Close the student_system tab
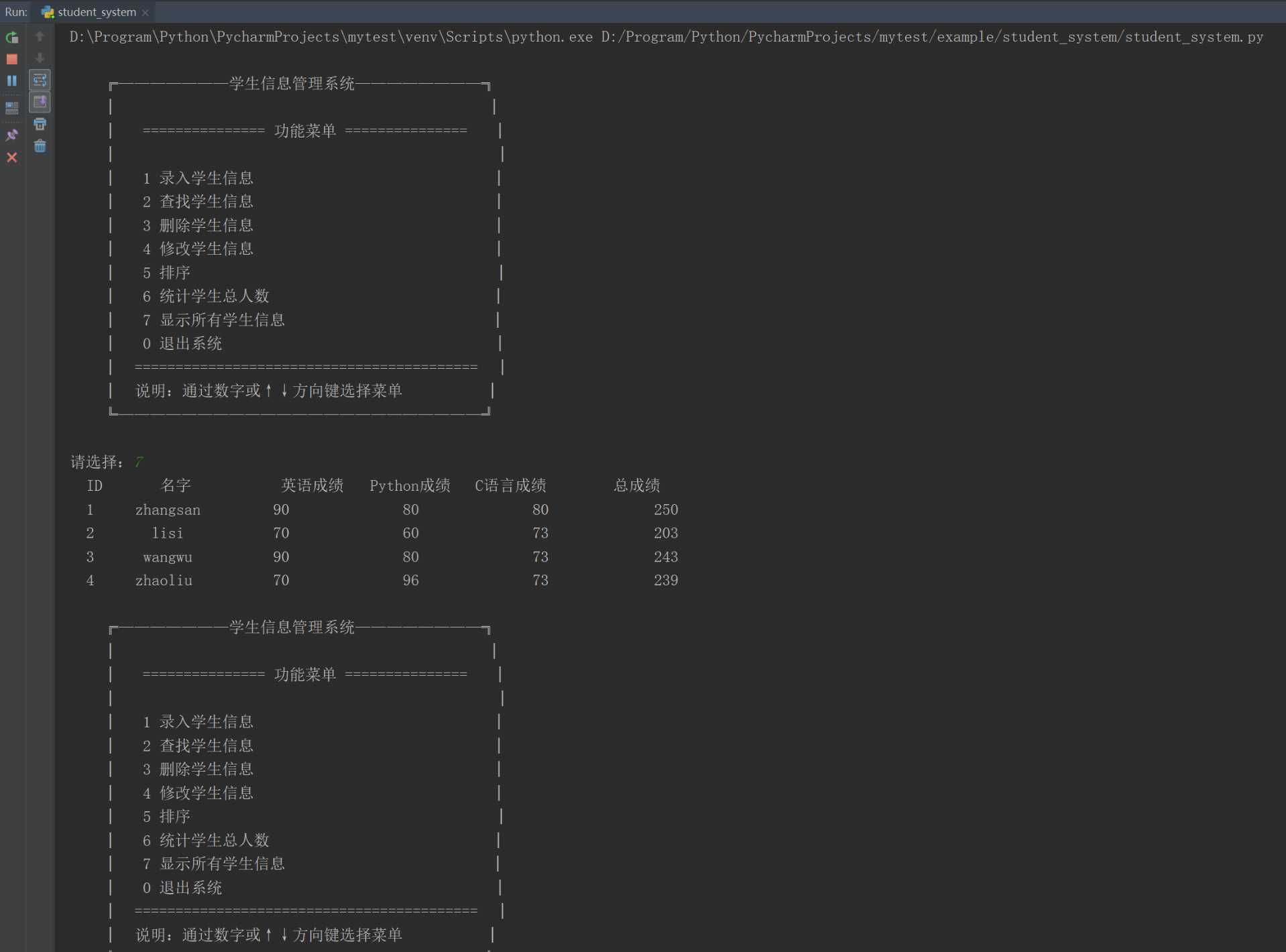 pyautogui.click(x=145, y=12)
